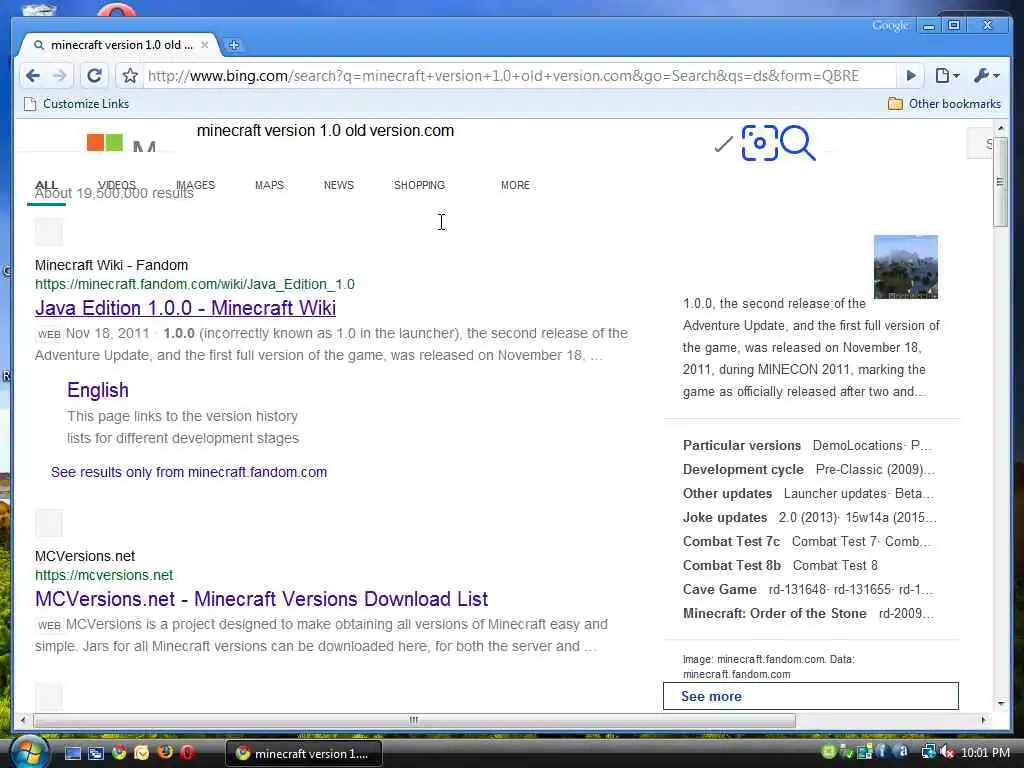The width and height of the screenshot is (1024, 768).
Task: Click the Minecraft Wiki - Fandom site name
Action: point(111,265)
